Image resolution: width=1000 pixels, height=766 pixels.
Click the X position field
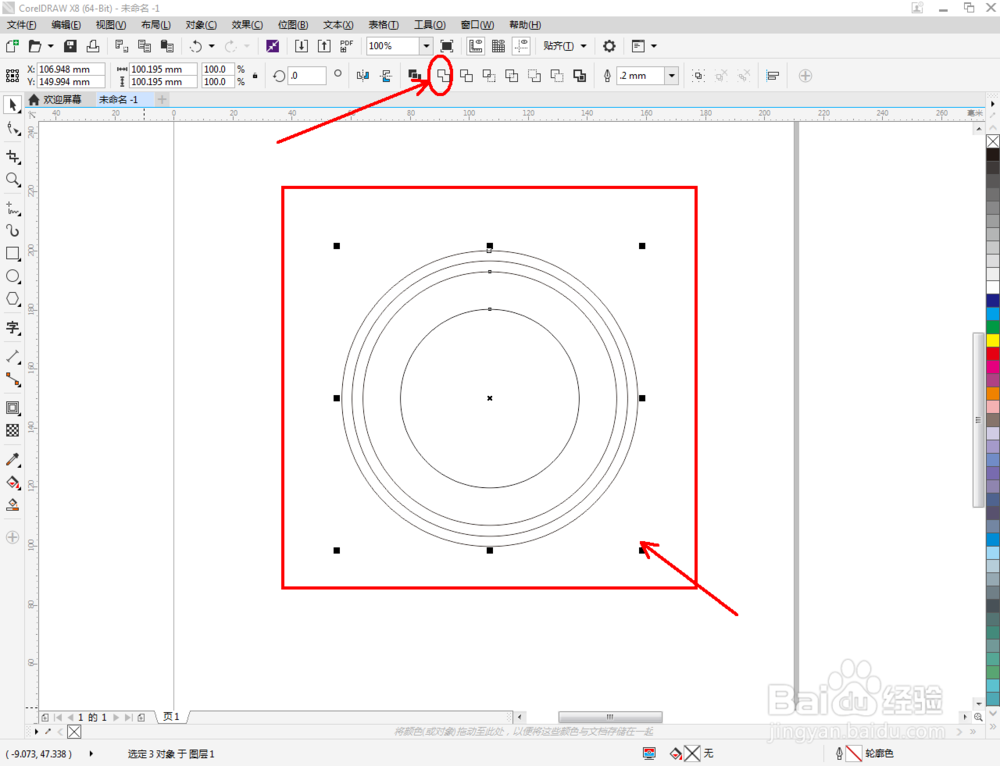click(x=71, y=69)
